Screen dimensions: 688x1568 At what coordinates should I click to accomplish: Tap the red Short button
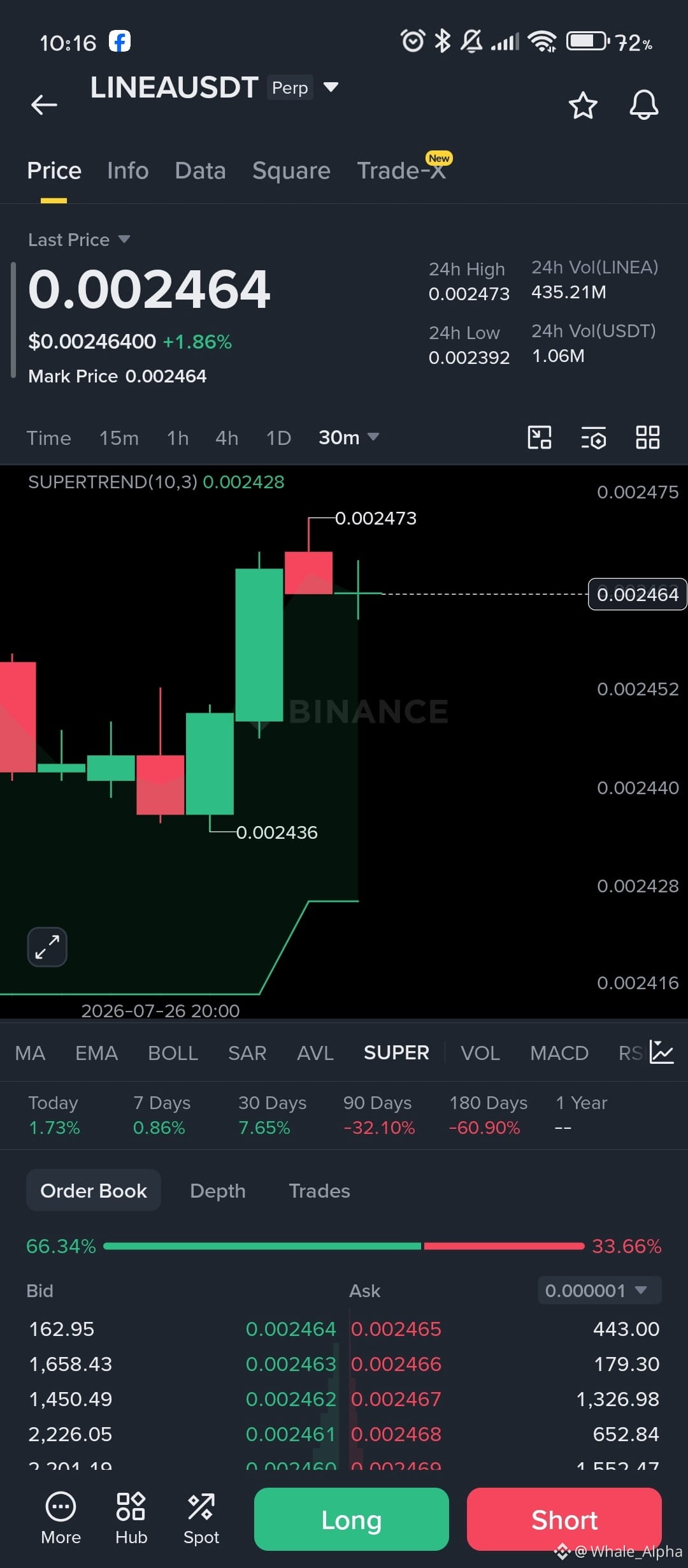point(564,1519)
